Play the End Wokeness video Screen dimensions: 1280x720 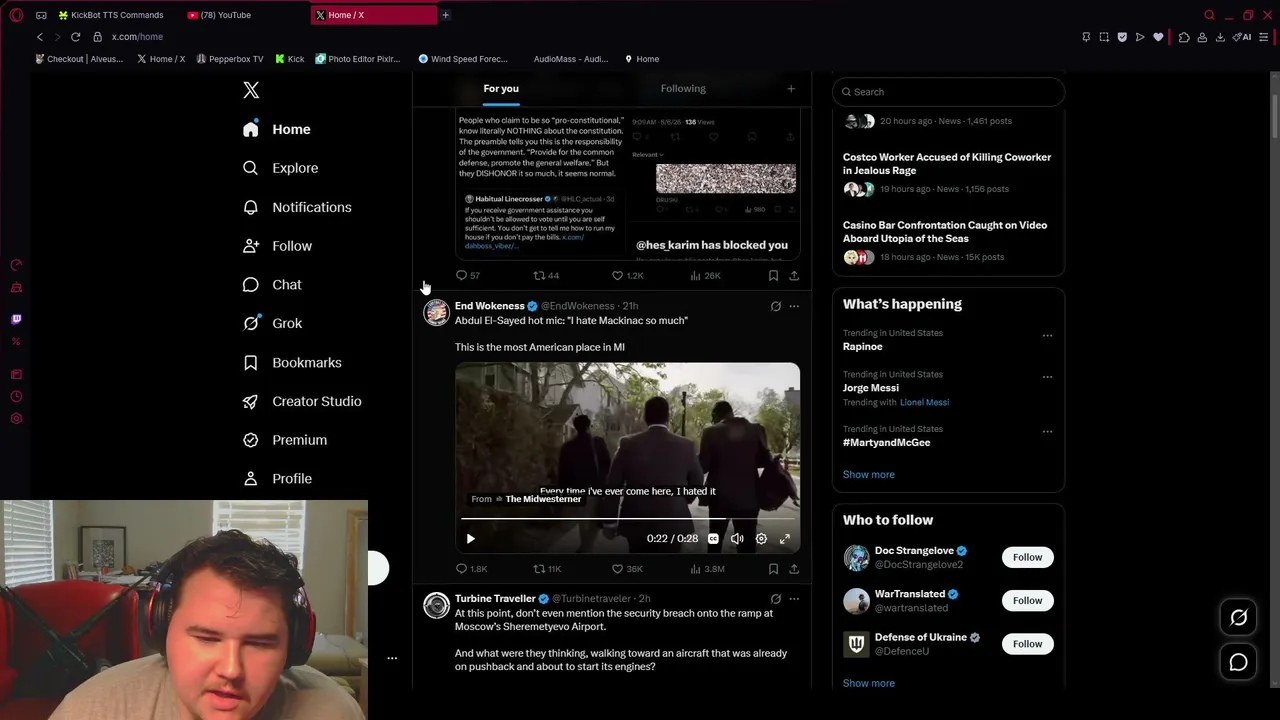470,539
